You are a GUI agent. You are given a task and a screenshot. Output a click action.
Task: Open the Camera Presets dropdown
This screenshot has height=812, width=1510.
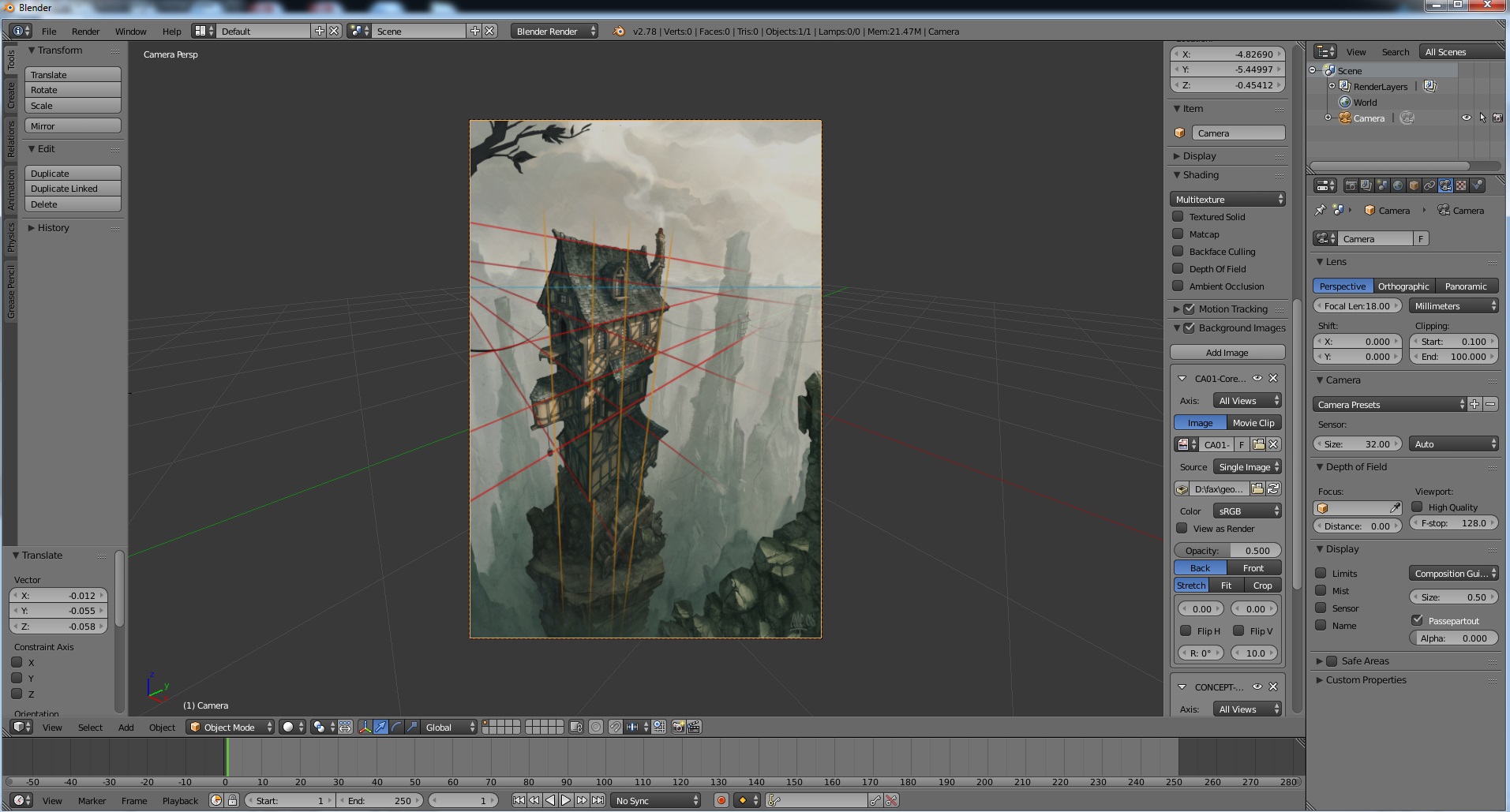[1389, 404]
